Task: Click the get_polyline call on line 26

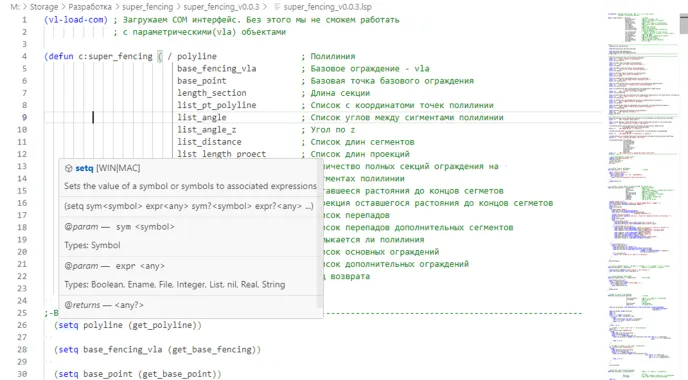Action: coord(162,325)
